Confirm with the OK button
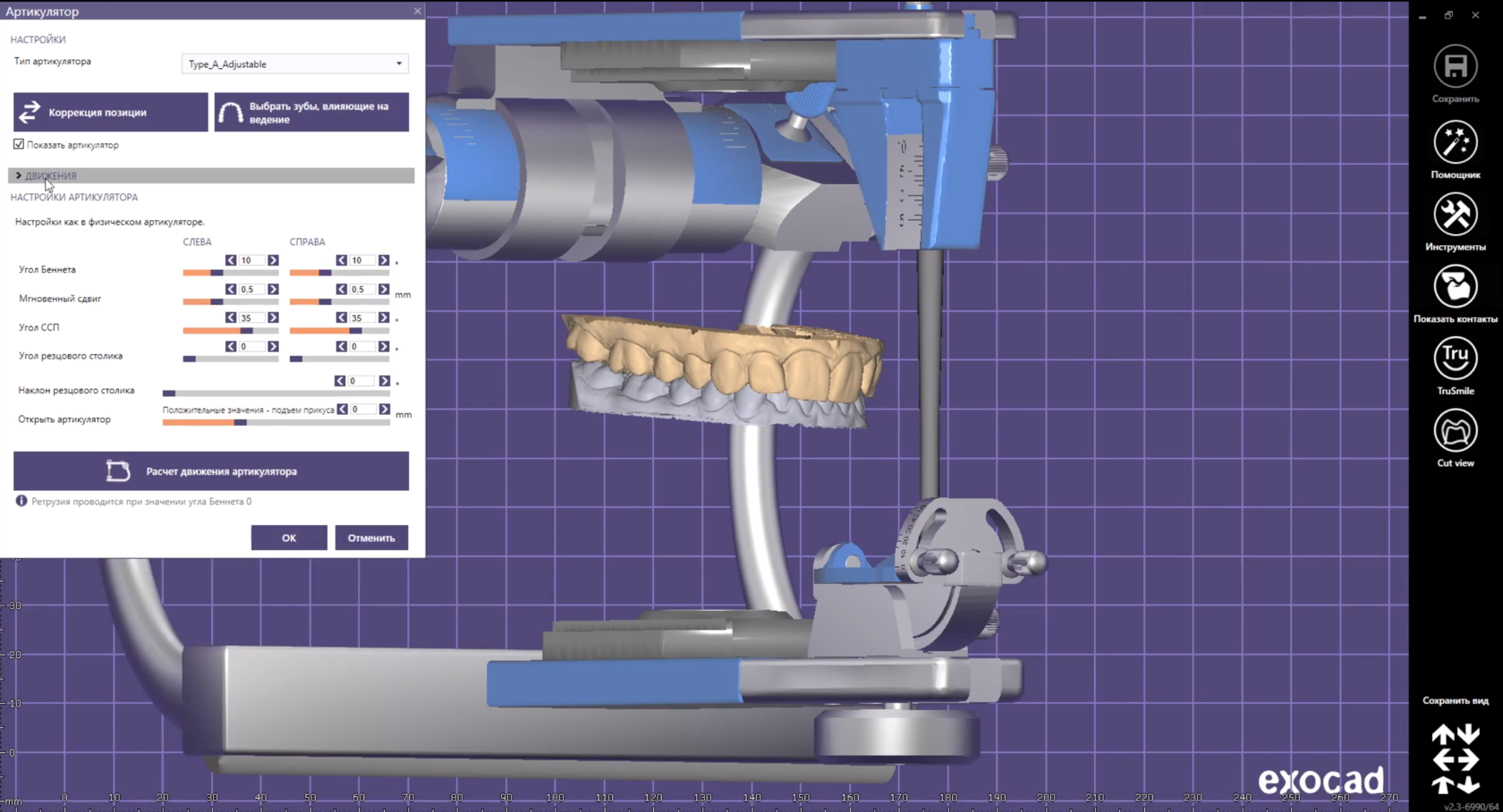Viewport: 1503px width, 812px height. [288, 537]
